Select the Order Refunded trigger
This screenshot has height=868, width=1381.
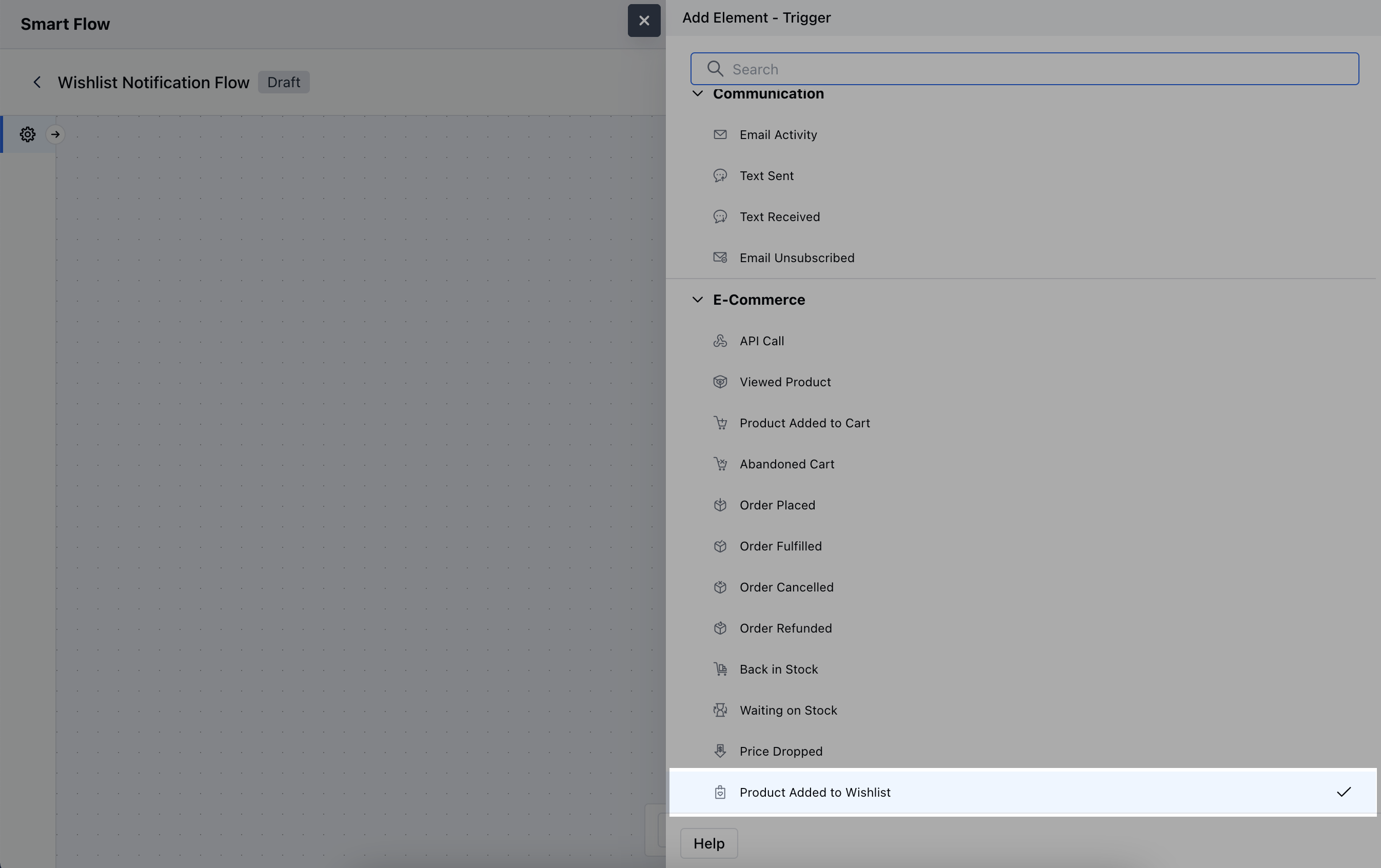point(785,628)
